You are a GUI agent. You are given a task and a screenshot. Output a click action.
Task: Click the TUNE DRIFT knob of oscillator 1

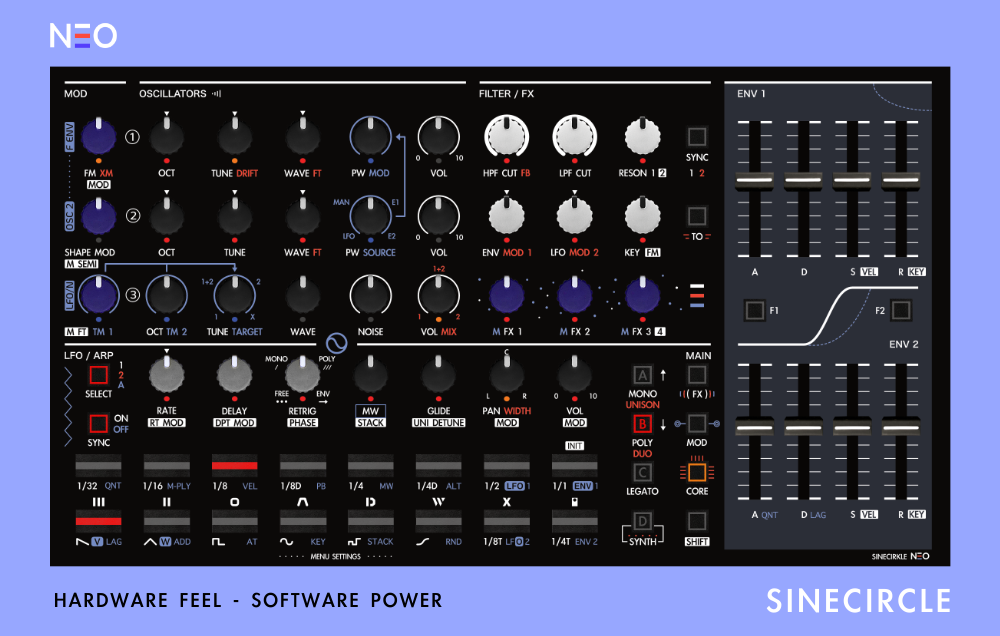pyautogui.click(x=235, y=136)
